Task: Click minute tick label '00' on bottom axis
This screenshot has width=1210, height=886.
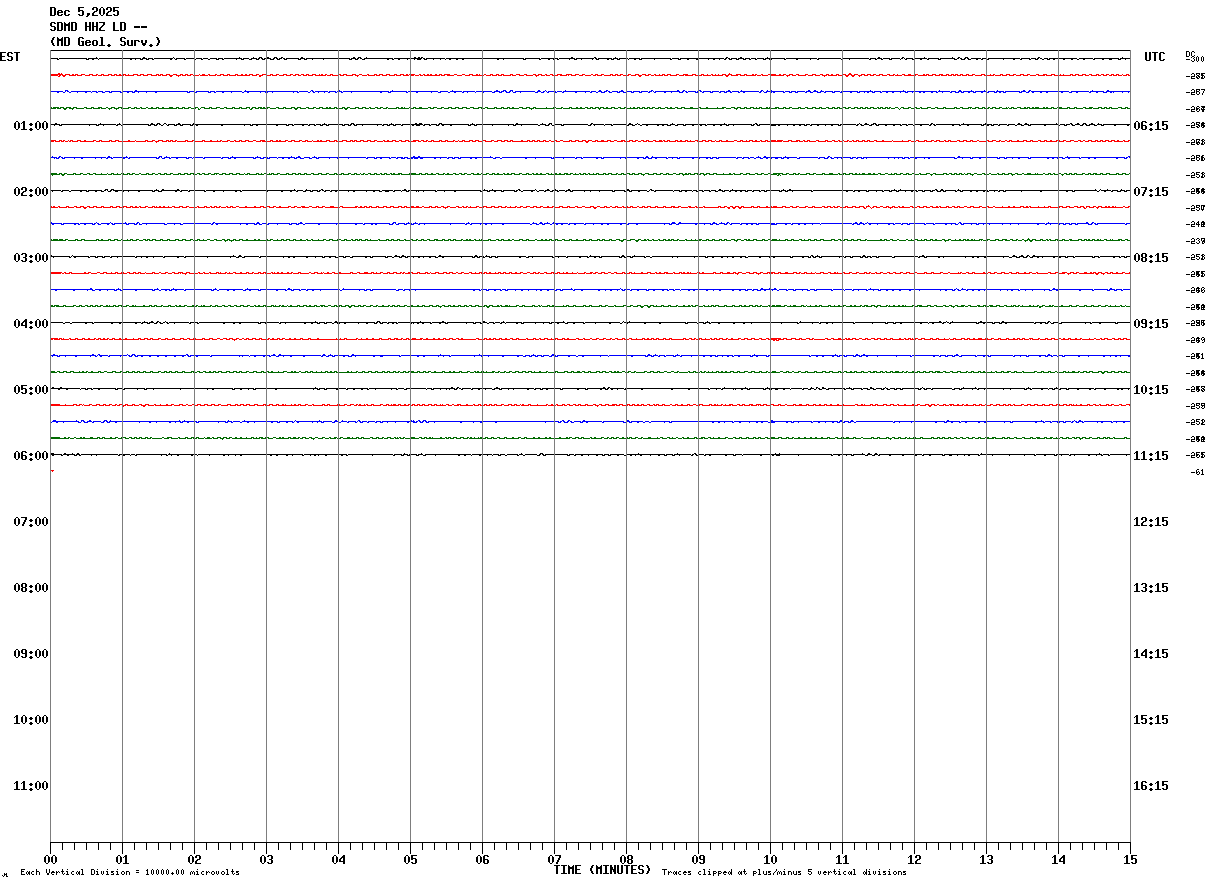Action: coord(50,859)
